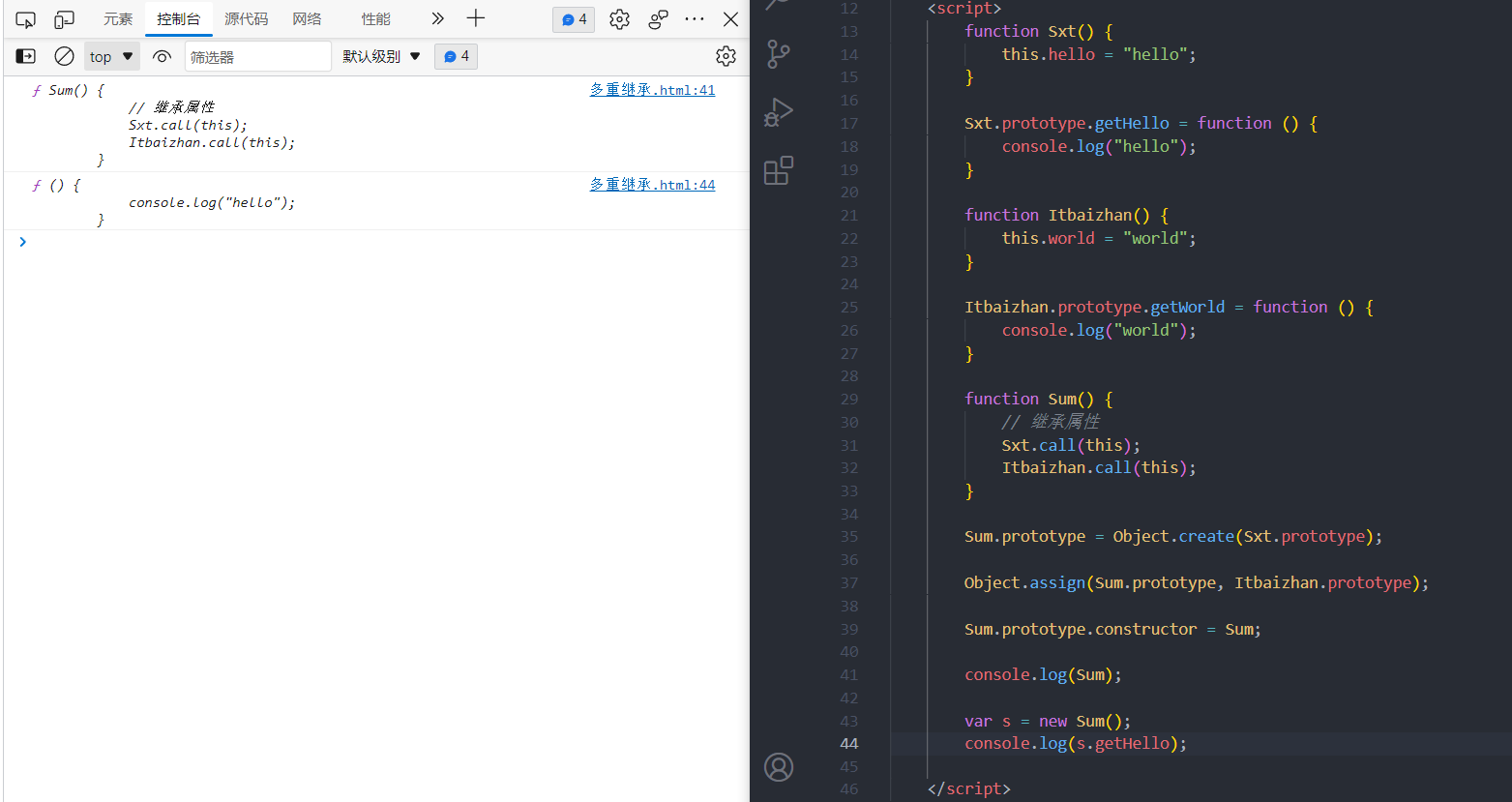Click 'Sum.prototype.constructor = Sum;' line
Screen dimensions: 1512x802
pyautogui.click(x=1112, y=630)
